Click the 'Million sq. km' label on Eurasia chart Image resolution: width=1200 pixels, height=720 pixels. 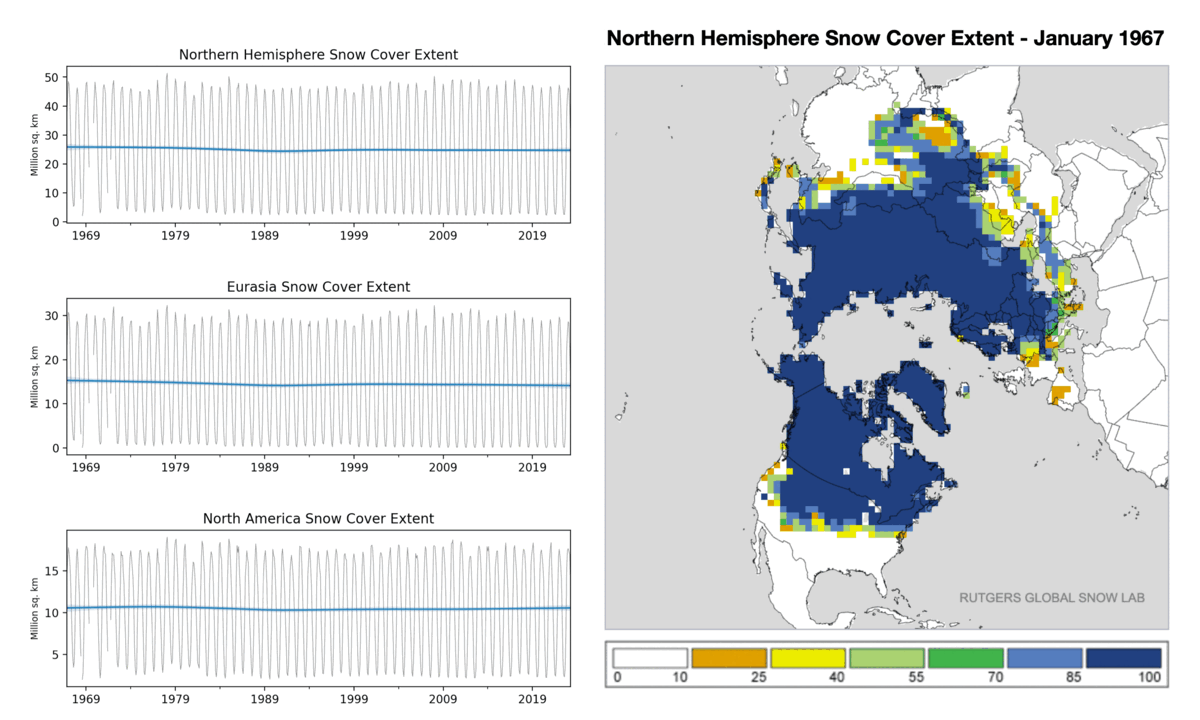point(35,376)
